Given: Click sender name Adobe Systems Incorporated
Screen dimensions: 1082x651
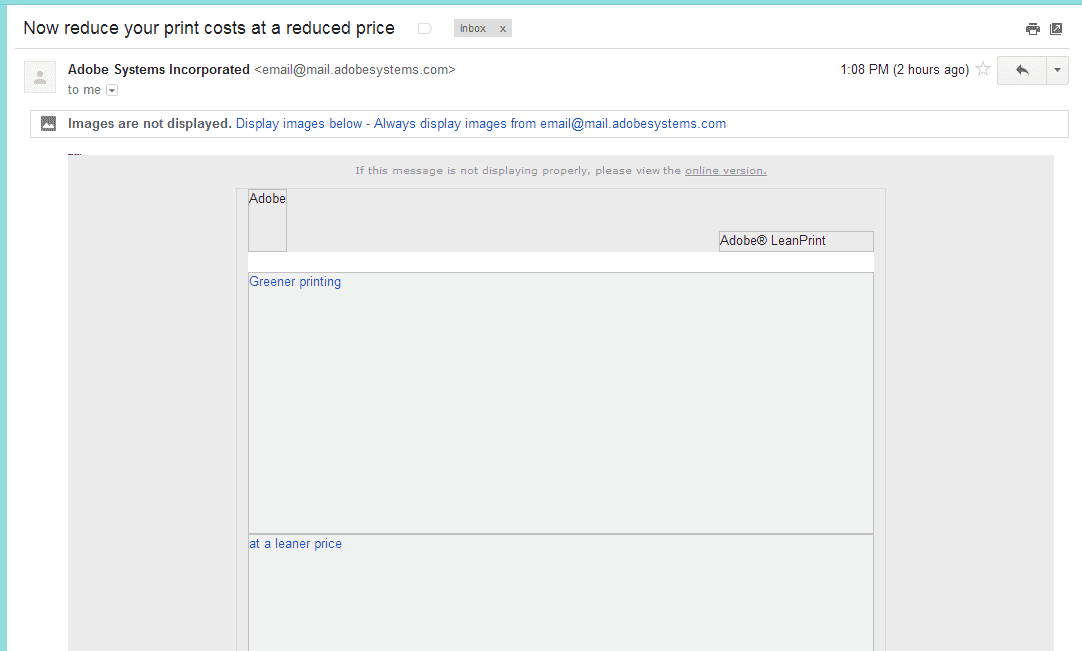Looking at the screenshot, I should pyautogui.click(x=158, y=70).
